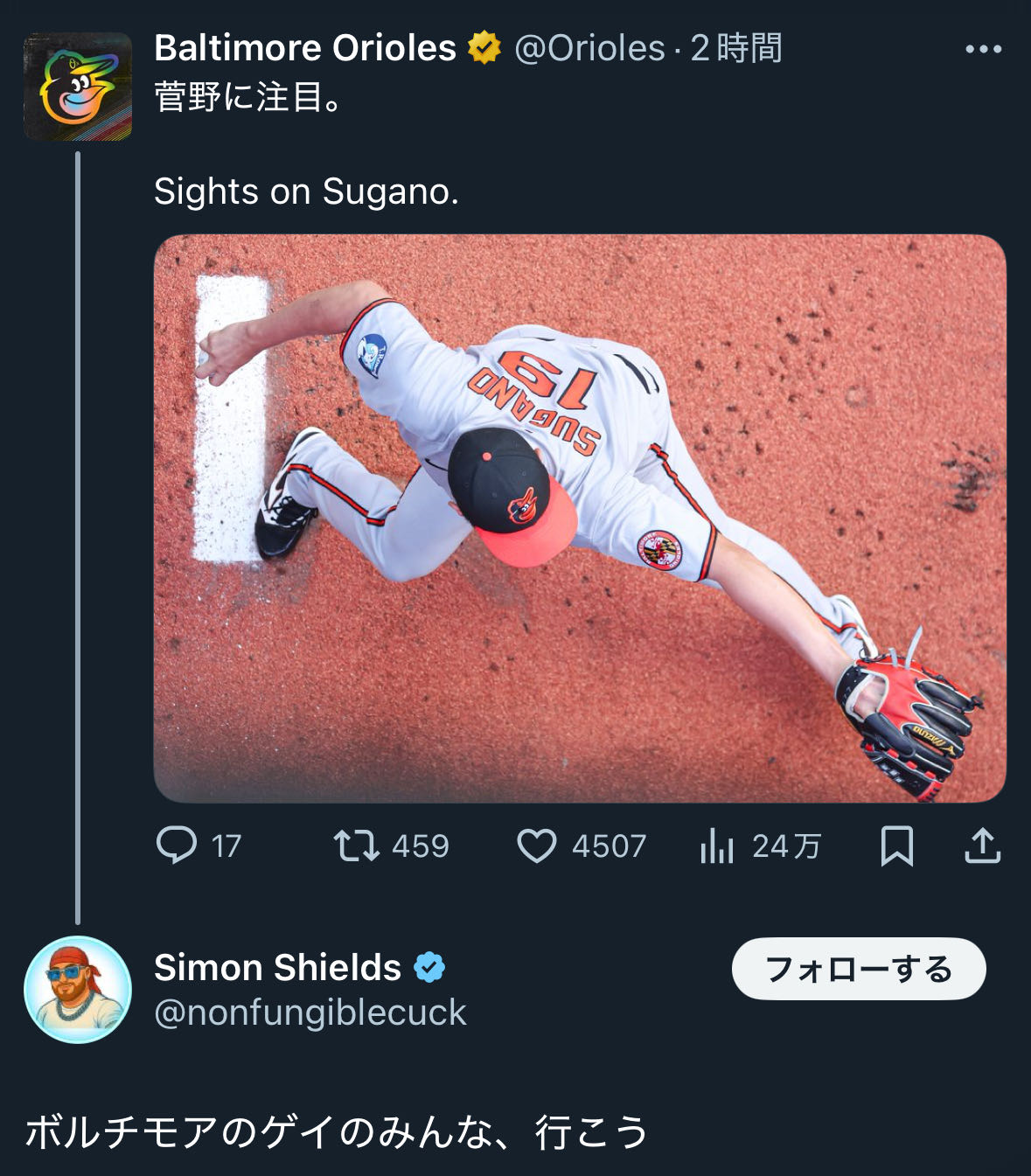Open the @nonfungiblecuck handle

pos(310,1012)
